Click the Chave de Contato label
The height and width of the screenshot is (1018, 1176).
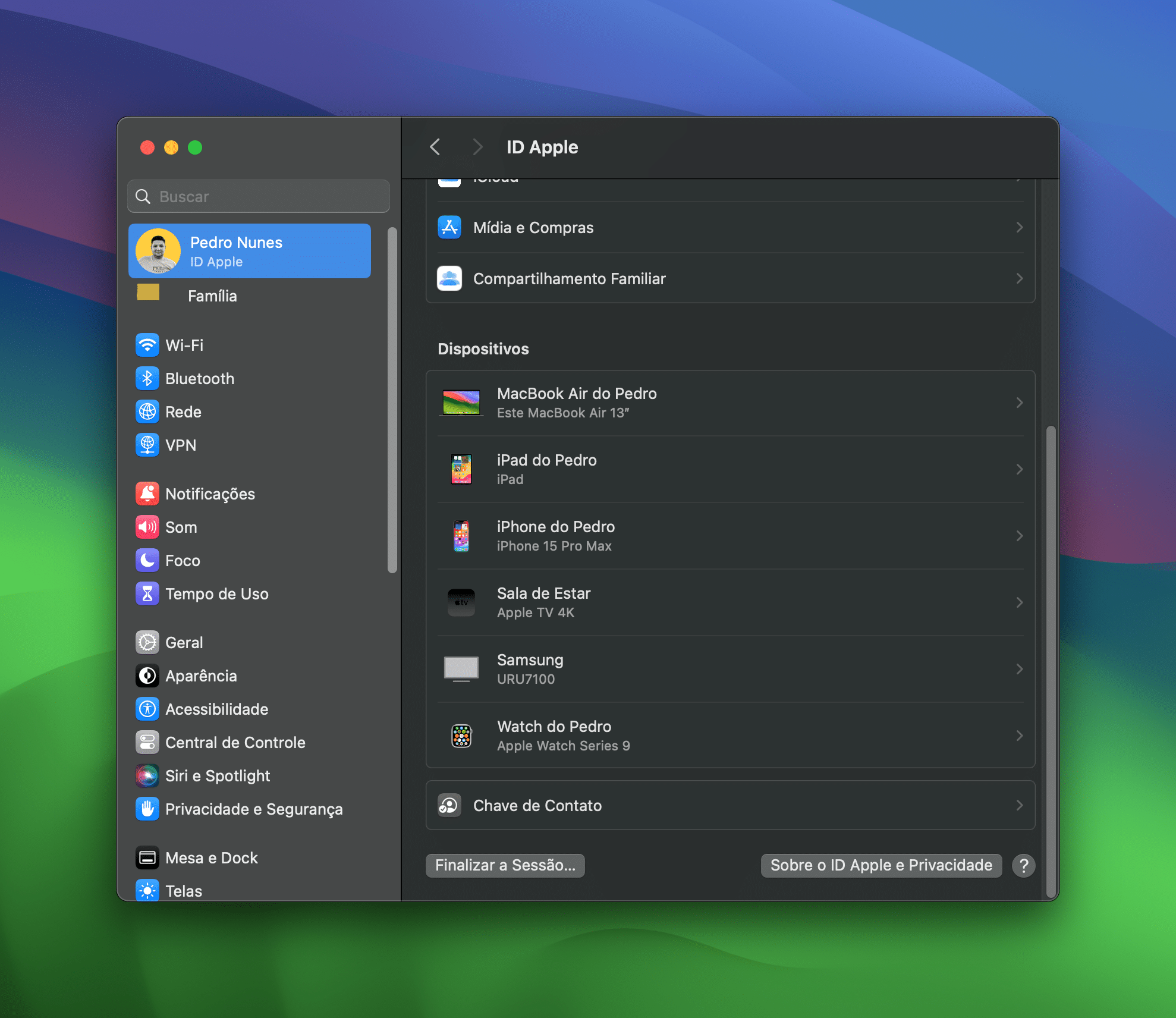pyautogui.click(x=537, y=805)
